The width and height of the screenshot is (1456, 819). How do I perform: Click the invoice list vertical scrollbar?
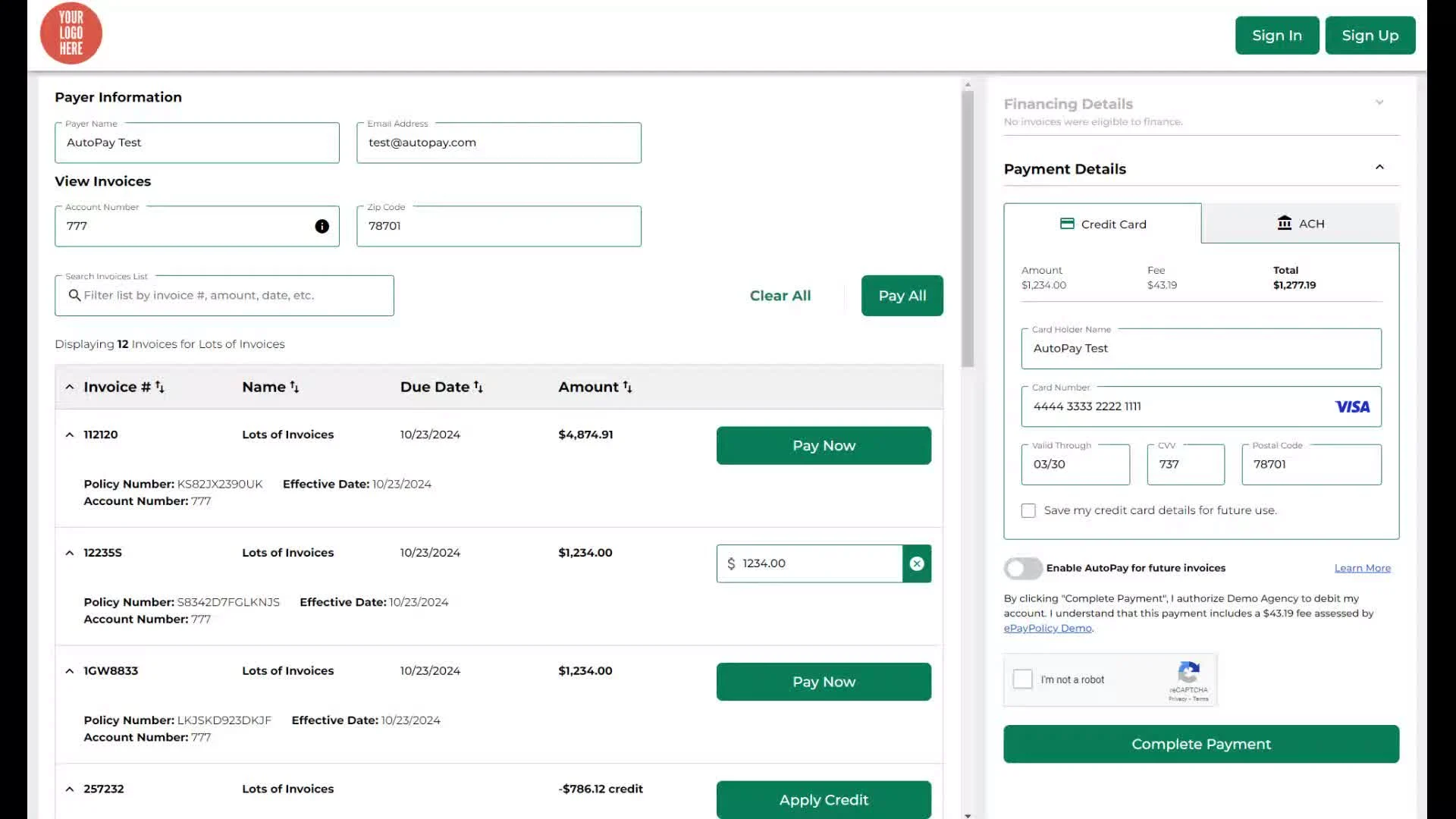pyautogui.click(x=967, y=227)
